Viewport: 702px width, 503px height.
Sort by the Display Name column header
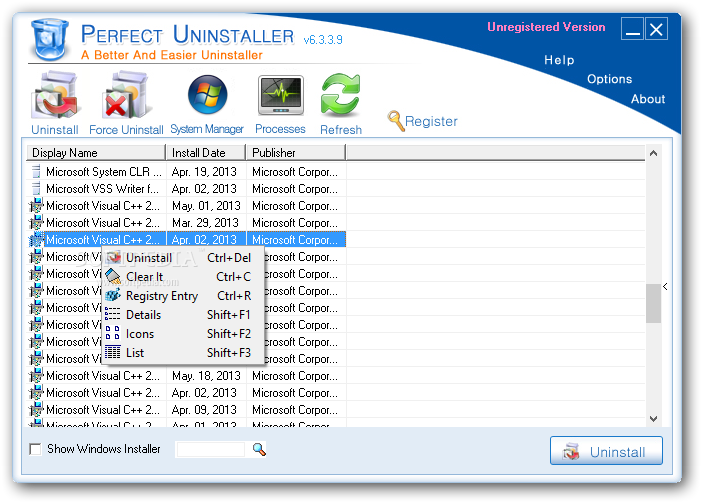[x=96, y=153]
